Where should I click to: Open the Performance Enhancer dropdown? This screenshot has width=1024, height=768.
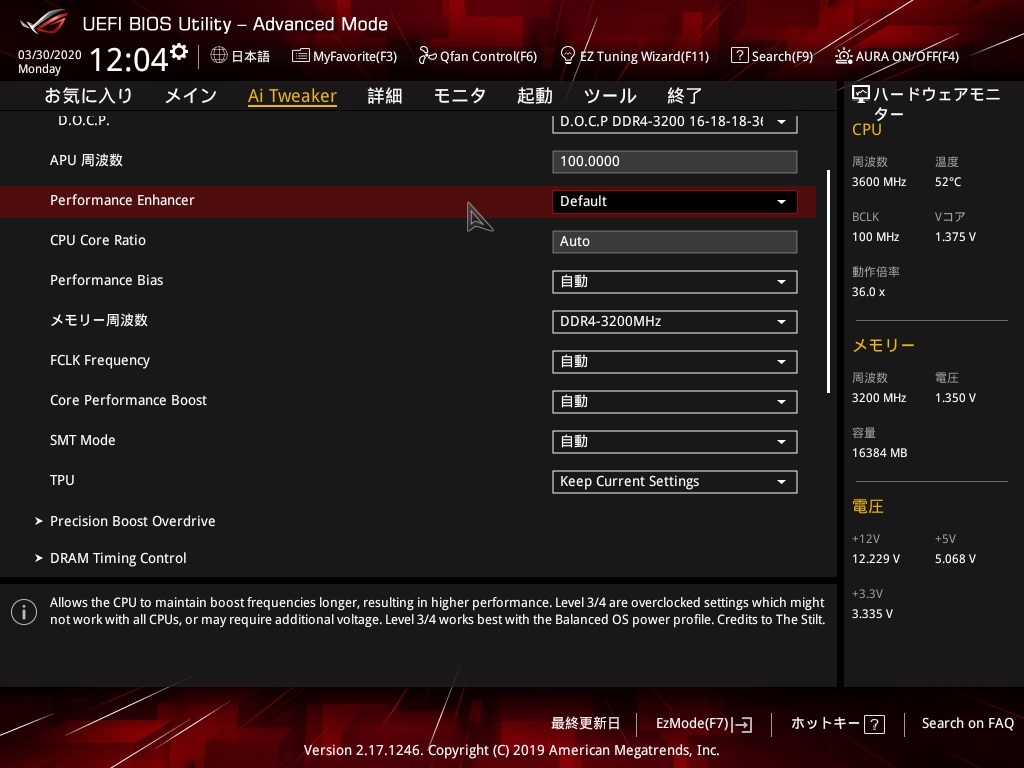[x=674, y=201]
